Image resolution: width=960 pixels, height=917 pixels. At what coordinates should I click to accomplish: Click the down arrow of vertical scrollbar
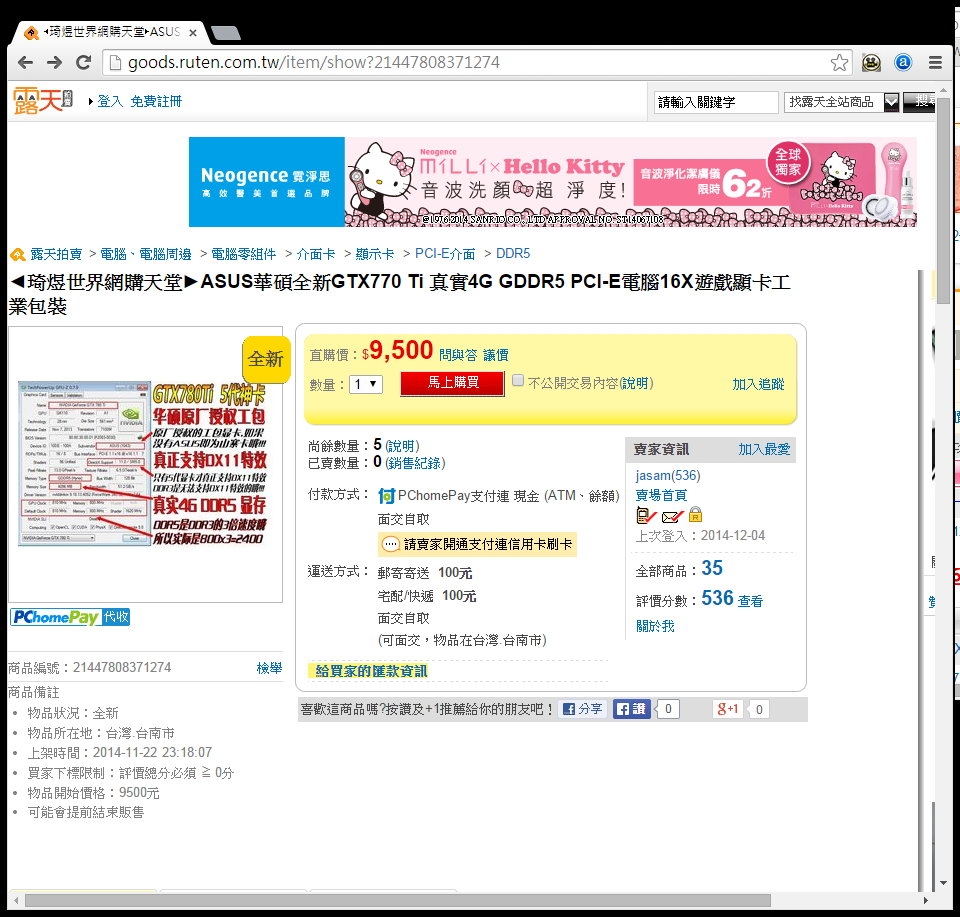coord(943,883)
